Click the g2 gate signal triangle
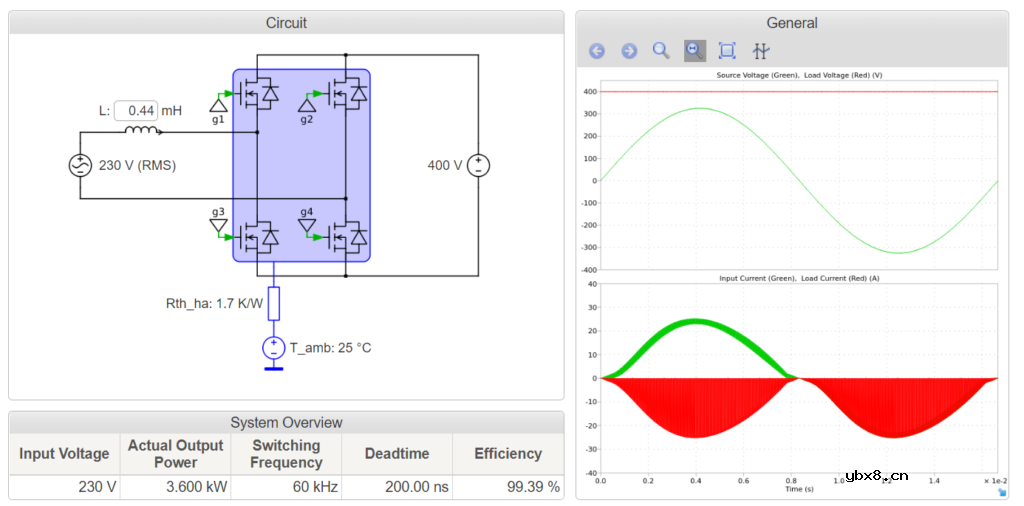1024x506 pixels. pyautogui.click(x=307, y=101)
